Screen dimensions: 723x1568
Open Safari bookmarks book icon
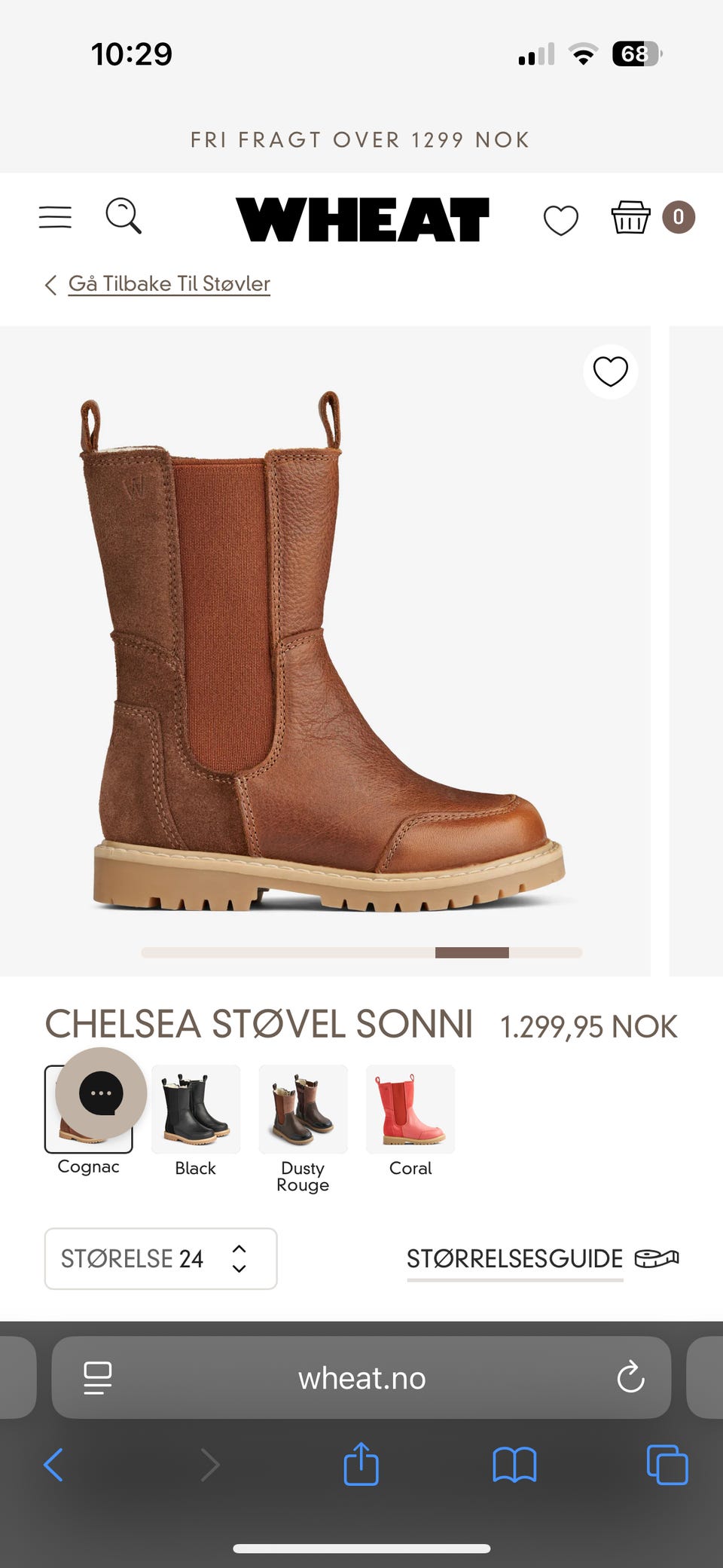click(x=514, y=1466)
